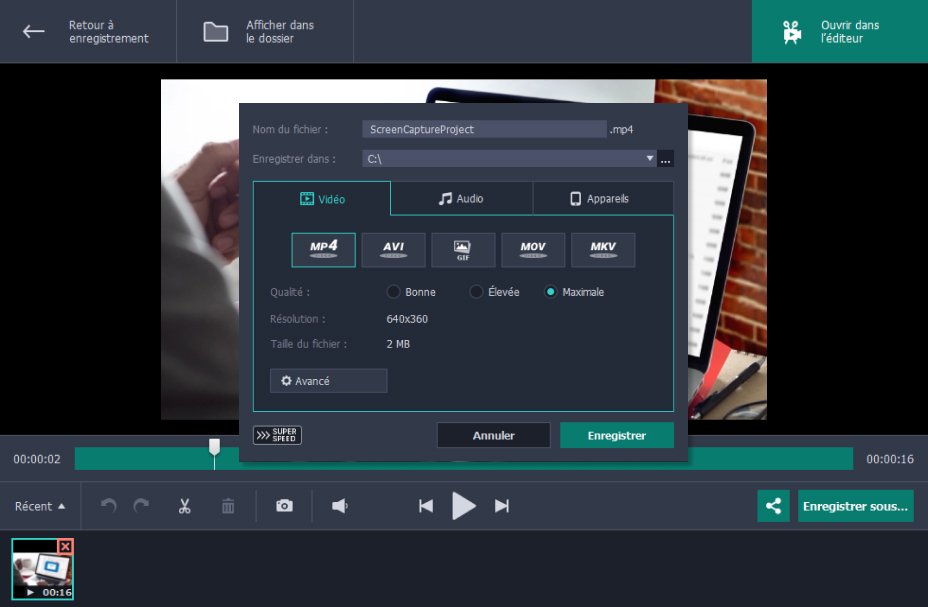The height and width of the screenshot is (607, 928).
Task: Expand the Enregistrer dans path dropdown
Action: (x=649, y=159)
